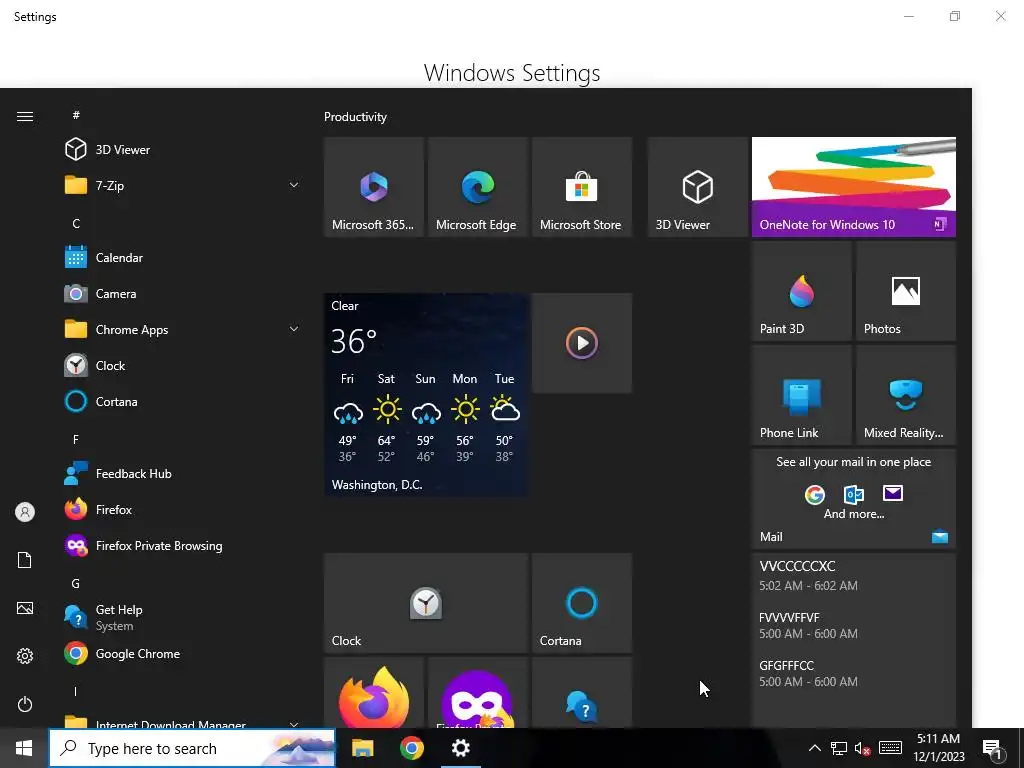Show hidden system tray icons
This screenshot has height=768, width=1024.
(x=814, y=748)
